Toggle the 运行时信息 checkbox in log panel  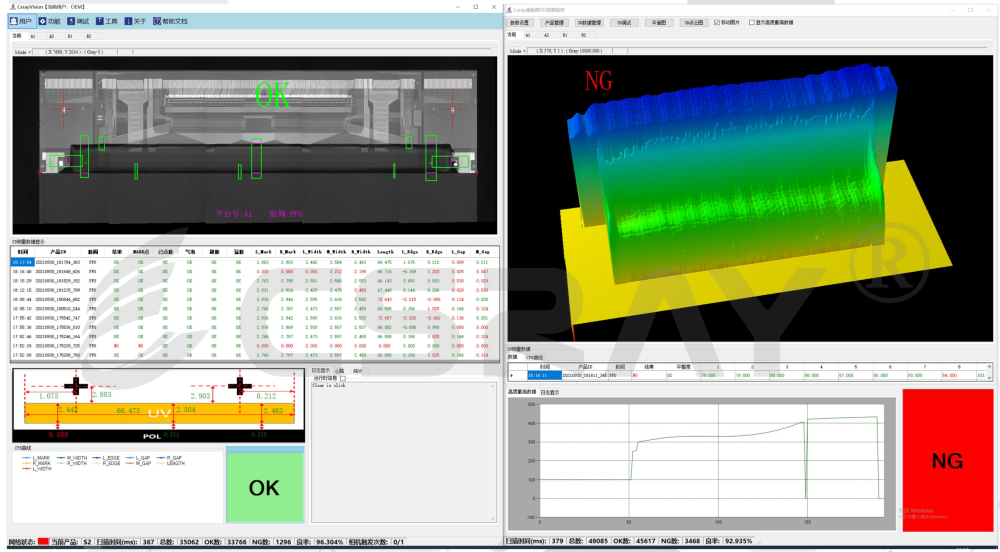click(343, 379)
